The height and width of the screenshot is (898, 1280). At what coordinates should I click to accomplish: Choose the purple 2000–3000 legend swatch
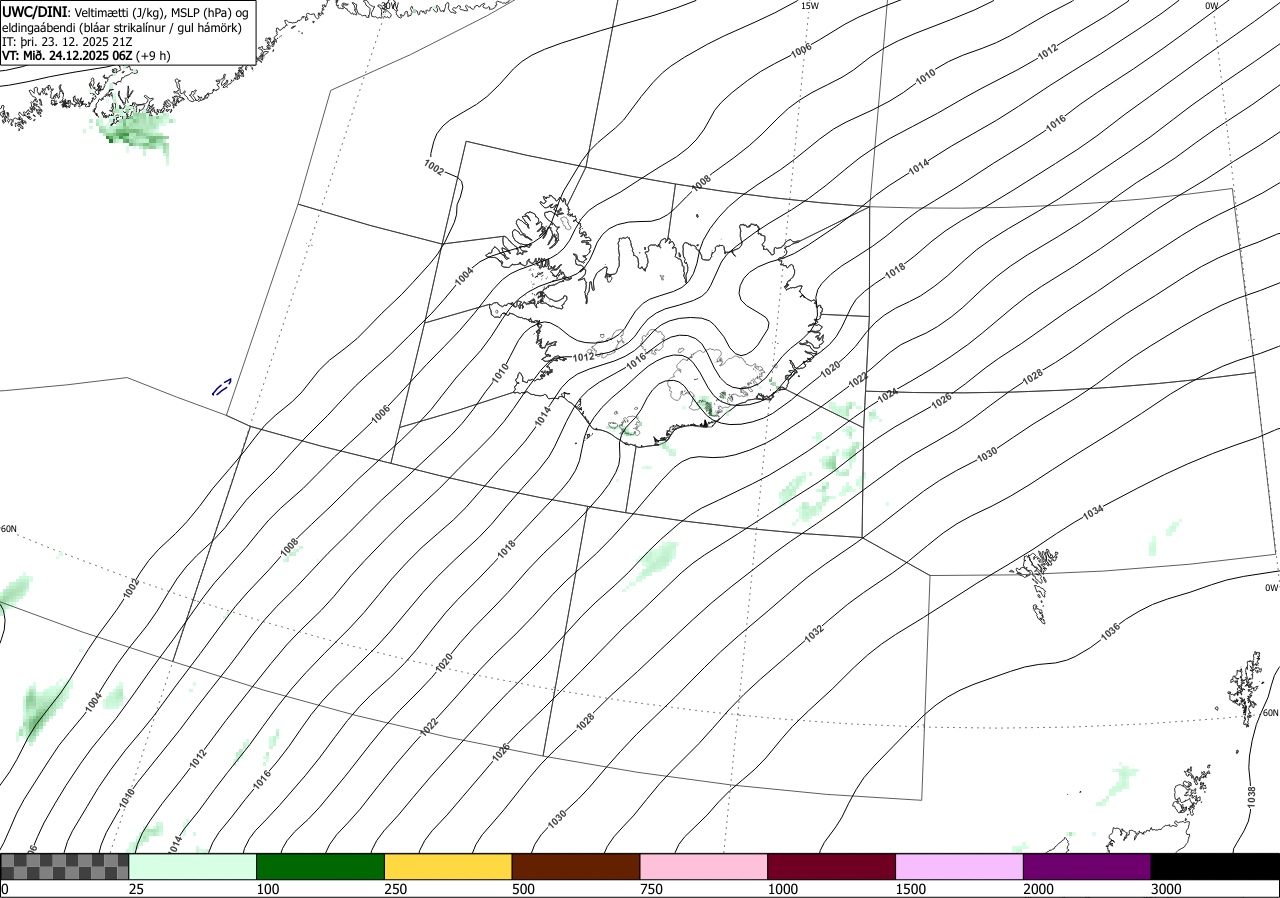coord(1087,866)
